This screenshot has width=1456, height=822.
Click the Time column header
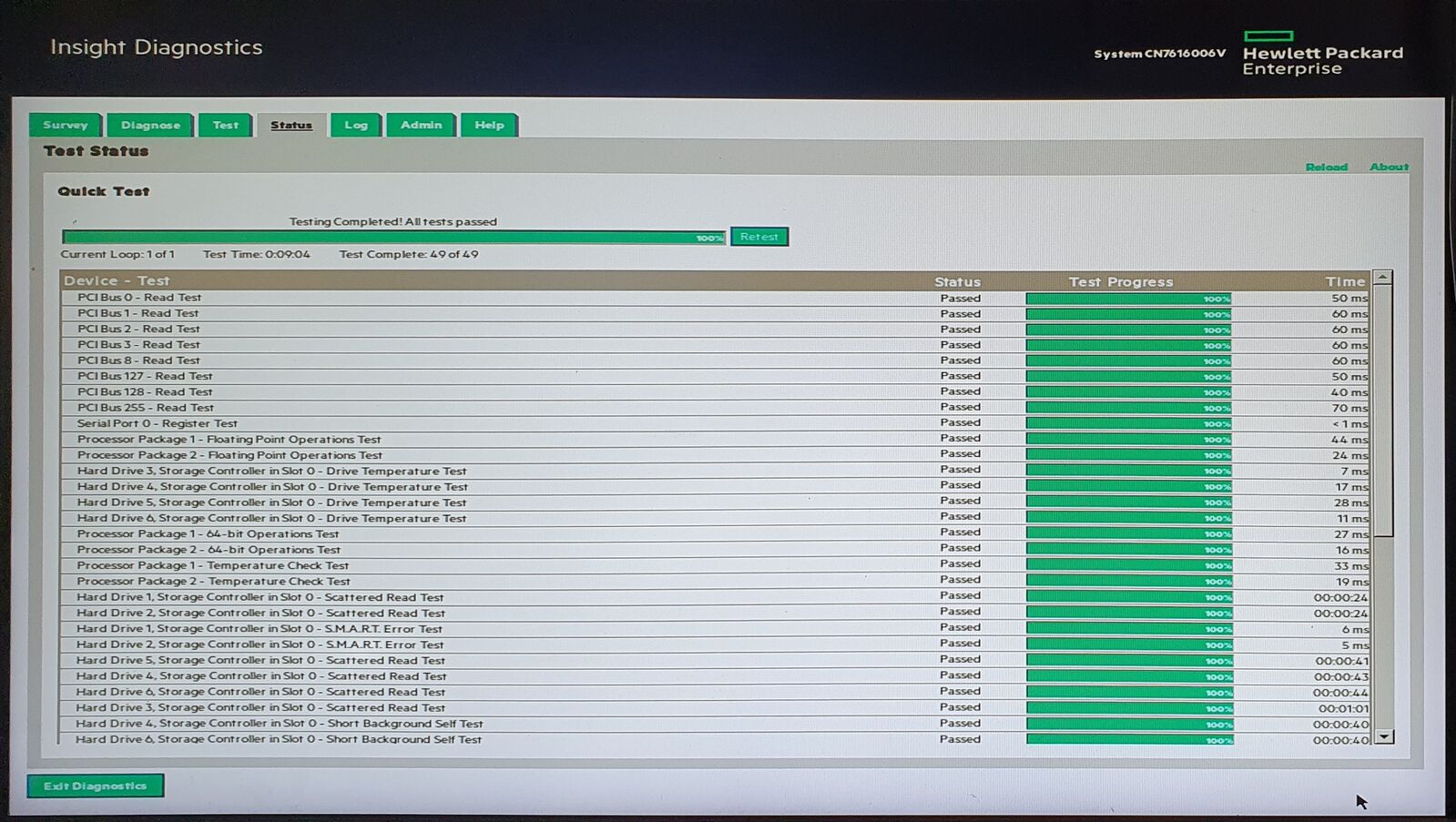[1345, 281]
